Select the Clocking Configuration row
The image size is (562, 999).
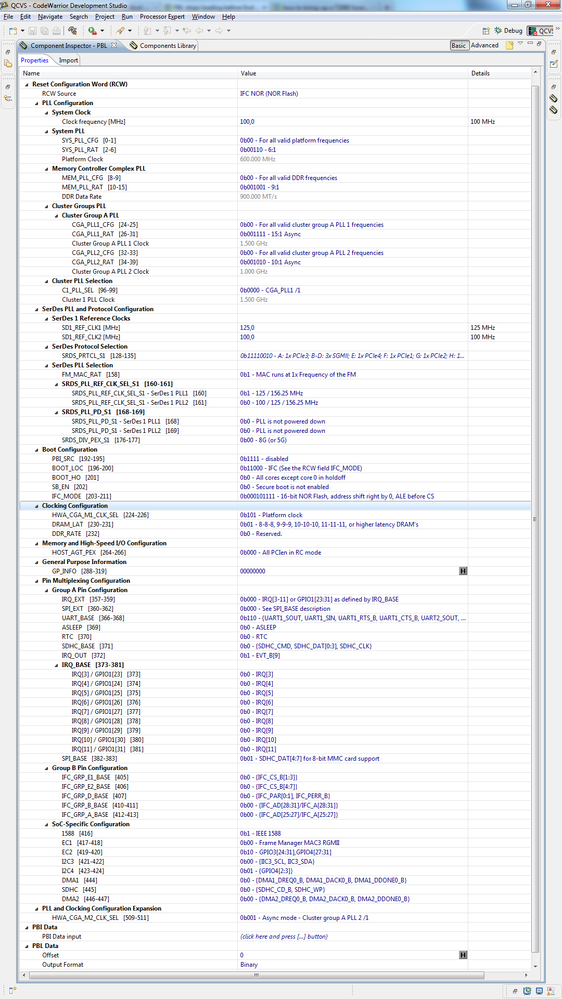275,505
